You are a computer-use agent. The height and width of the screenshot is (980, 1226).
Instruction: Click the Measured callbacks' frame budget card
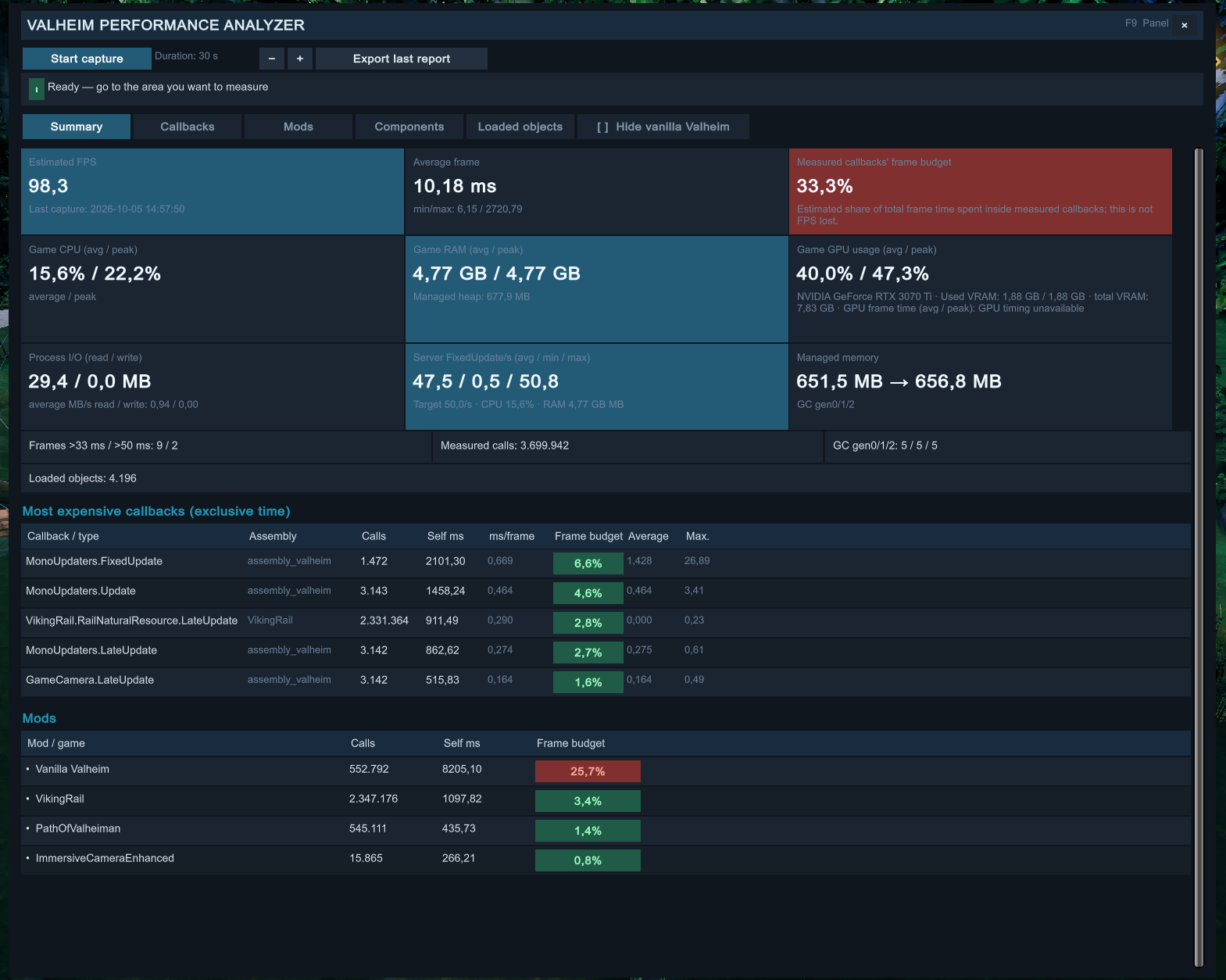coord(981,191)
